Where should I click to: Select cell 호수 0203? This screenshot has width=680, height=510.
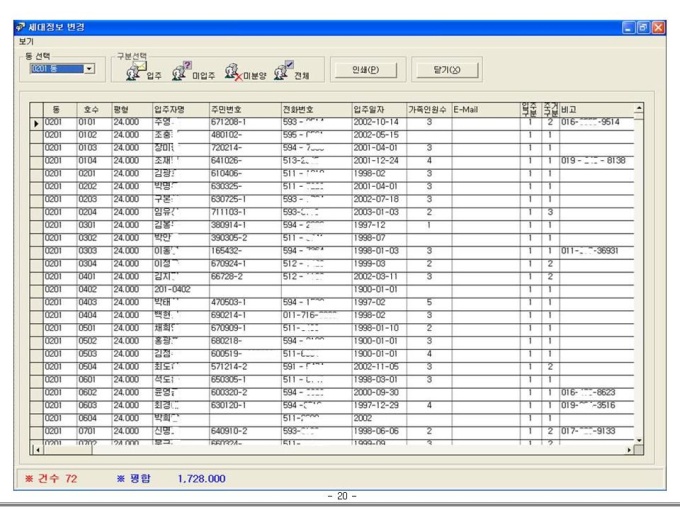[95, 199]
